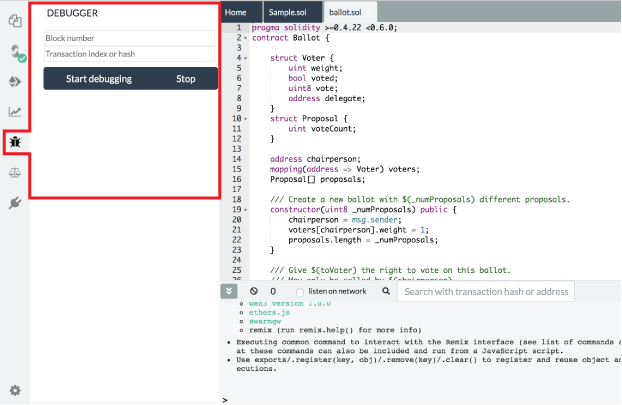
Task: Open the Solidity compiler icon with green check
Action: pyautogui.click(x=17, y=53)
